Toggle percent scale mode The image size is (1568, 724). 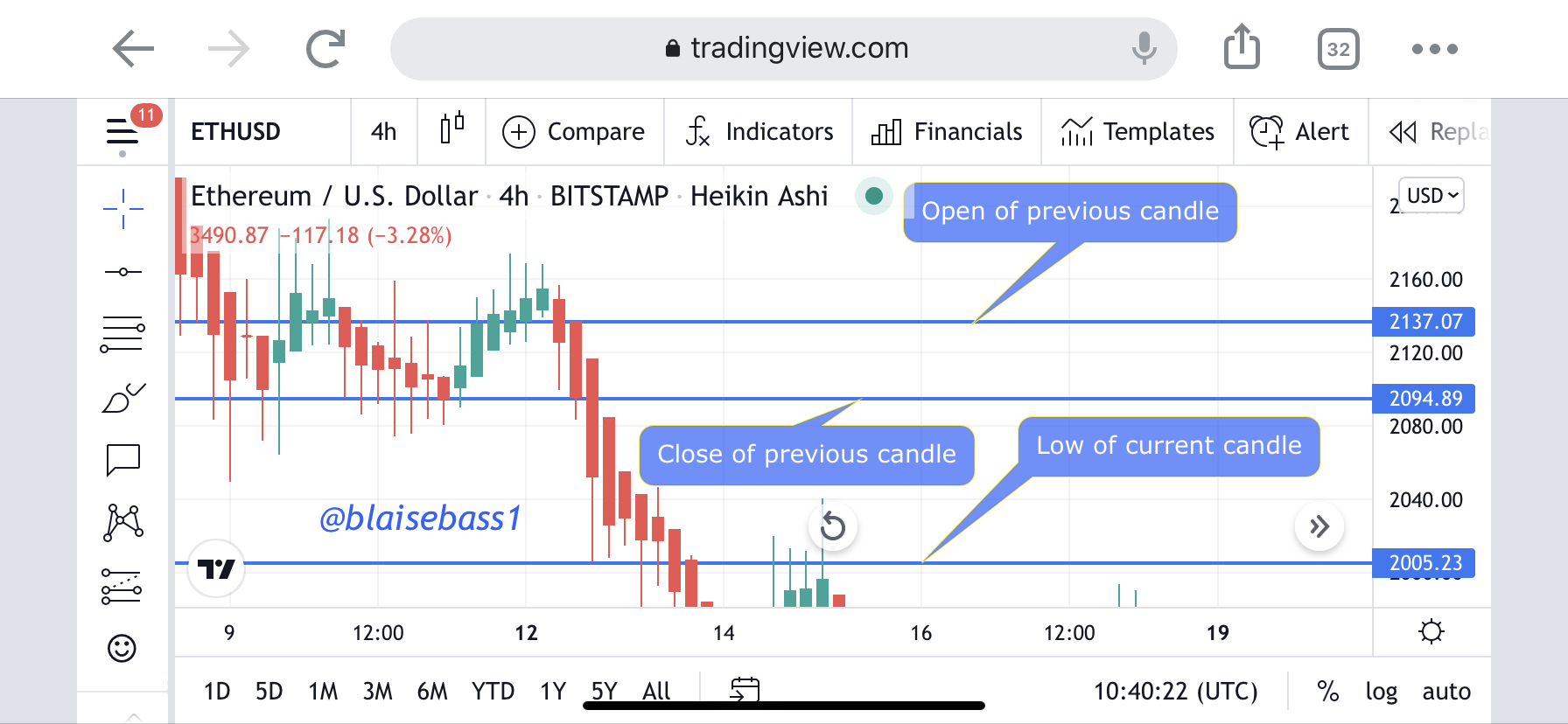pos(1327,692)
